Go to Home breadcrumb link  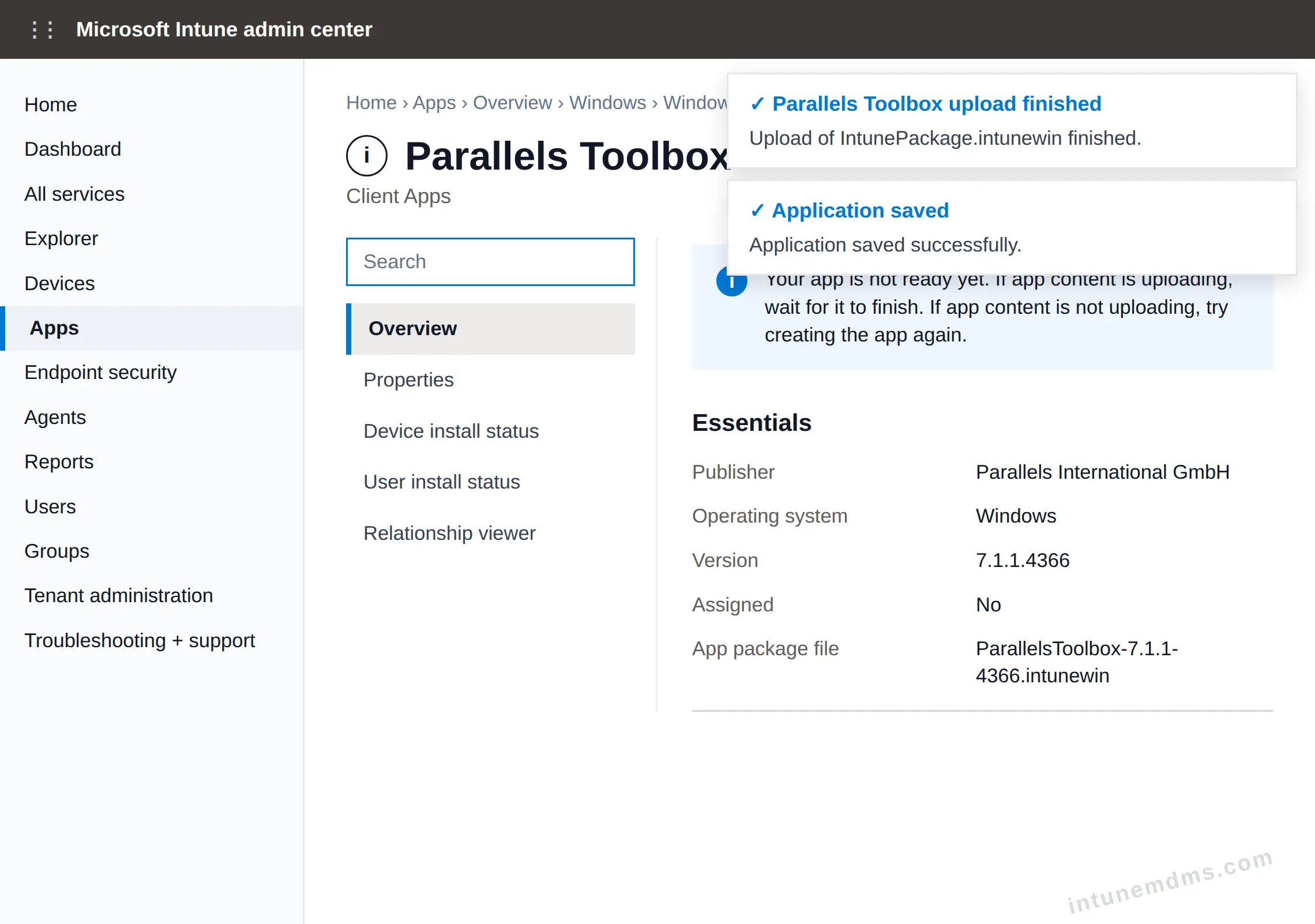coord(371,103)
